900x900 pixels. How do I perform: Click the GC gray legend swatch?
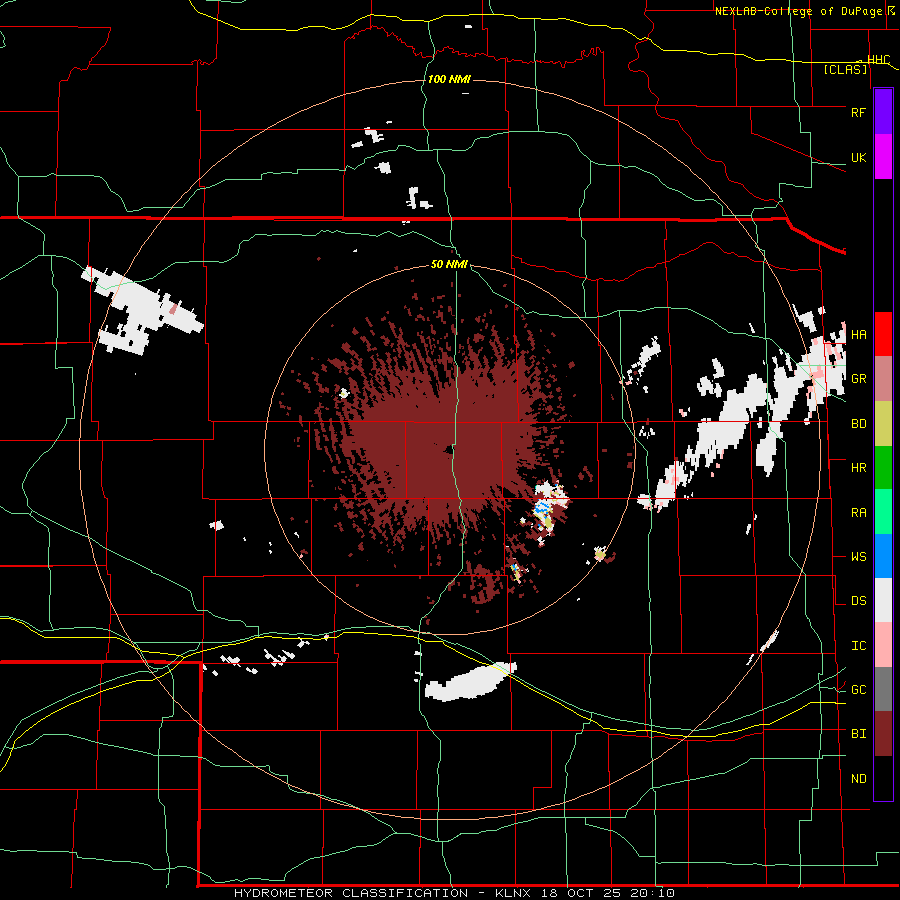(883, 689)
